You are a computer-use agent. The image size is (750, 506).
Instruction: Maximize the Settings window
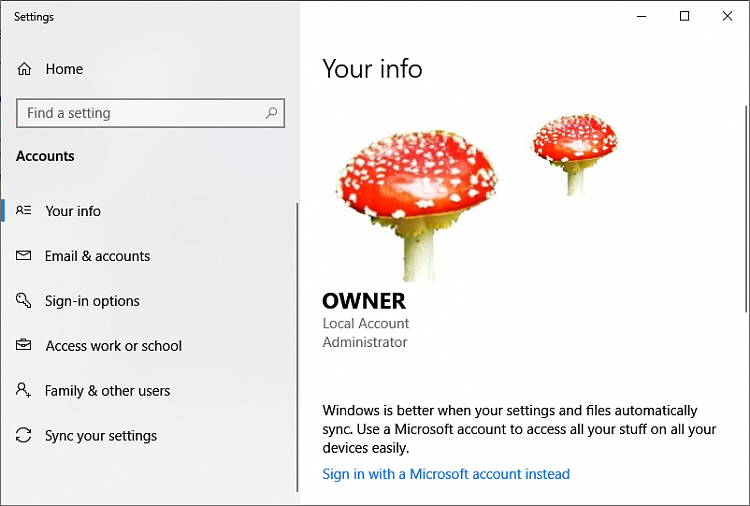tap(684, 16)
